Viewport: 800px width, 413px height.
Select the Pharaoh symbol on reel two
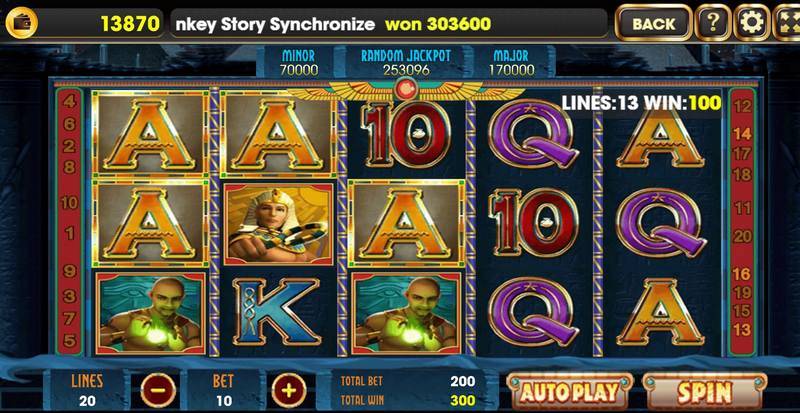279,224
